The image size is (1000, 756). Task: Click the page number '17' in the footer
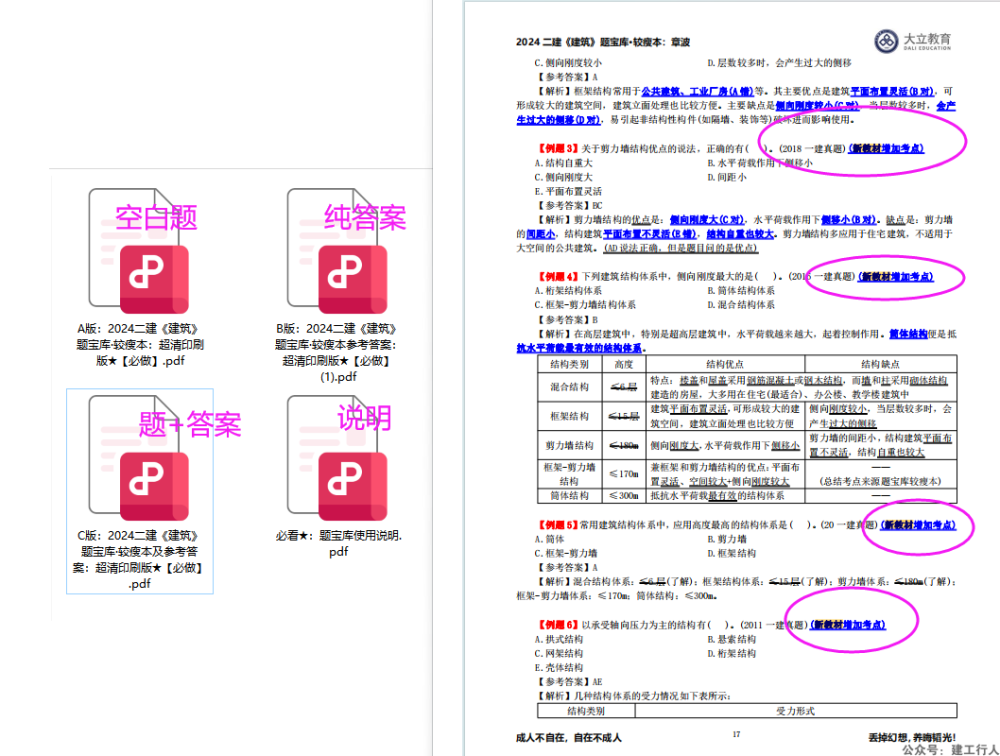pos(737,734)
